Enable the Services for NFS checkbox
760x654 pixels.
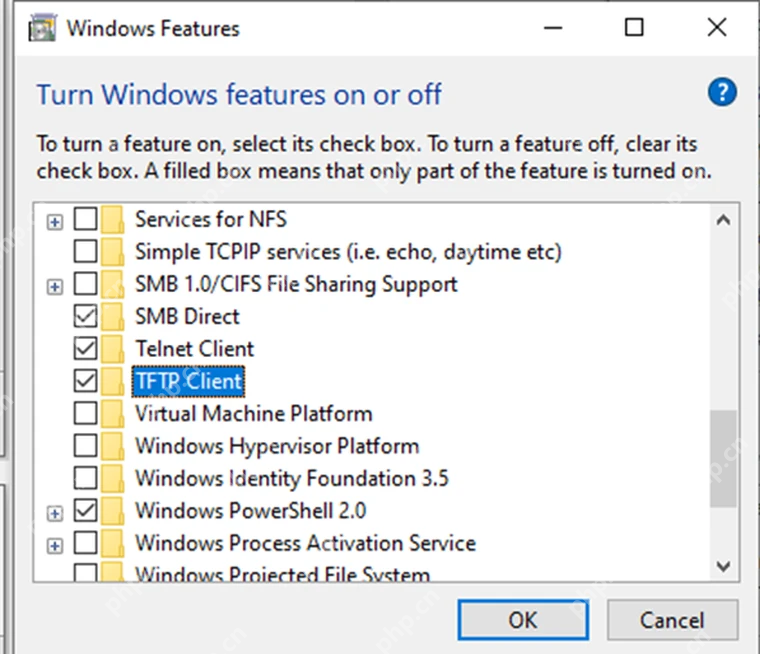click(x=85, y=219)
